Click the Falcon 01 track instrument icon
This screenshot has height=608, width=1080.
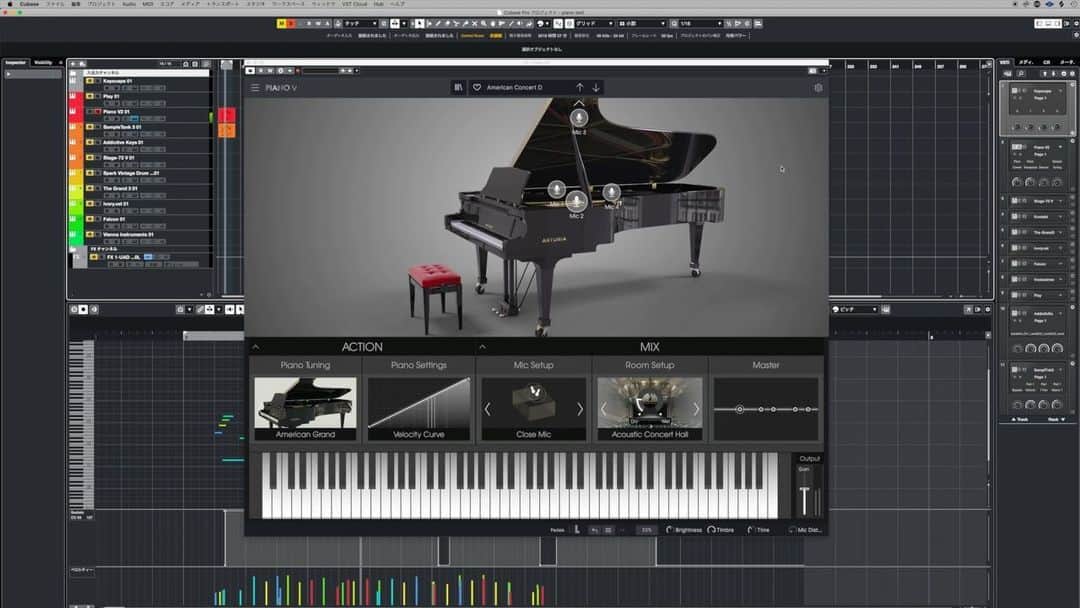click(73, 220)
